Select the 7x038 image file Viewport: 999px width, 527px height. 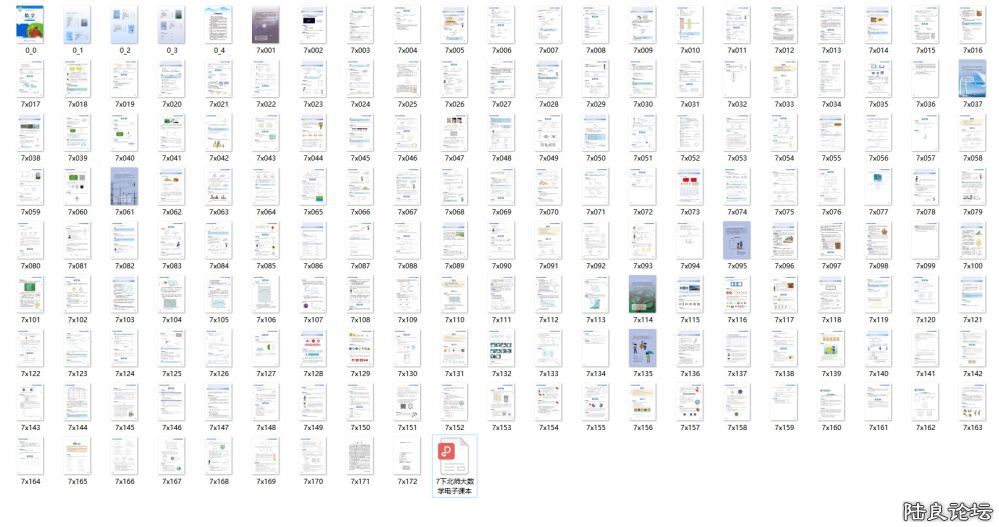pyautogui.click(x=30, y=132)
